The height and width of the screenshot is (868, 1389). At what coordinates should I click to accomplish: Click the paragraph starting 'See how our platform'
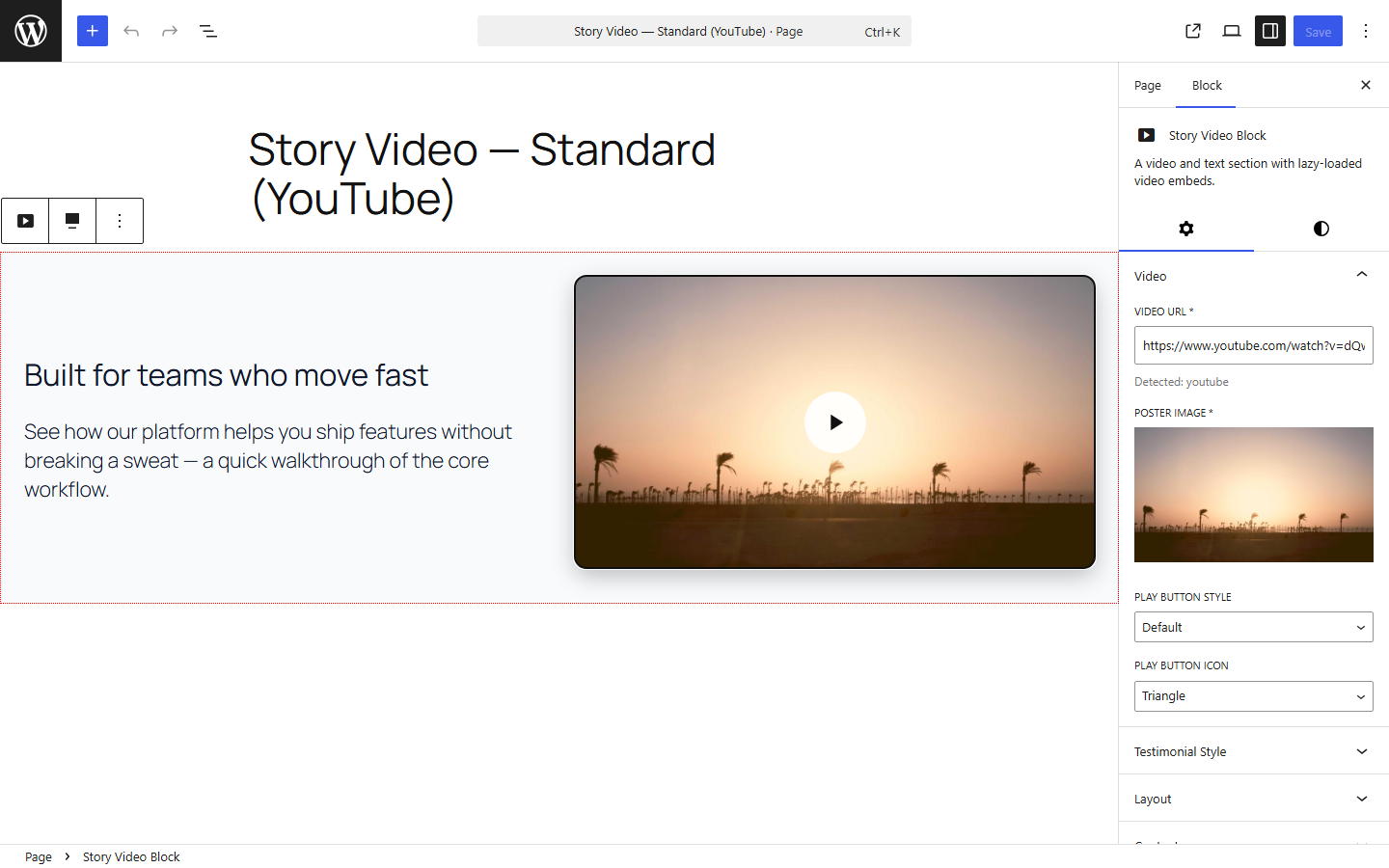(268, 461)
